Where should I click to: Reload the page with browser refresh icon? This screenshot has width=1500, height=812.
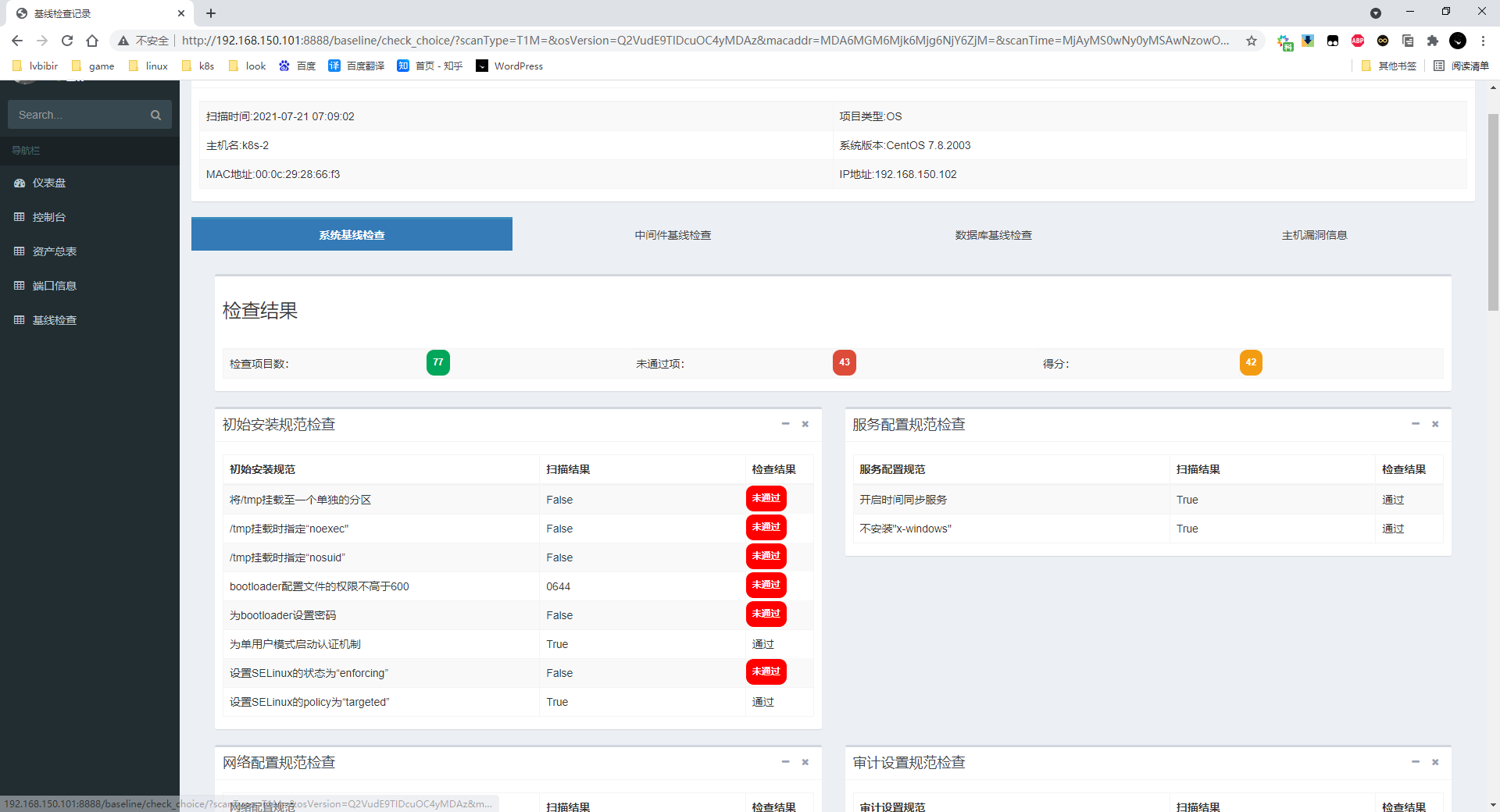tap(67, 41)
